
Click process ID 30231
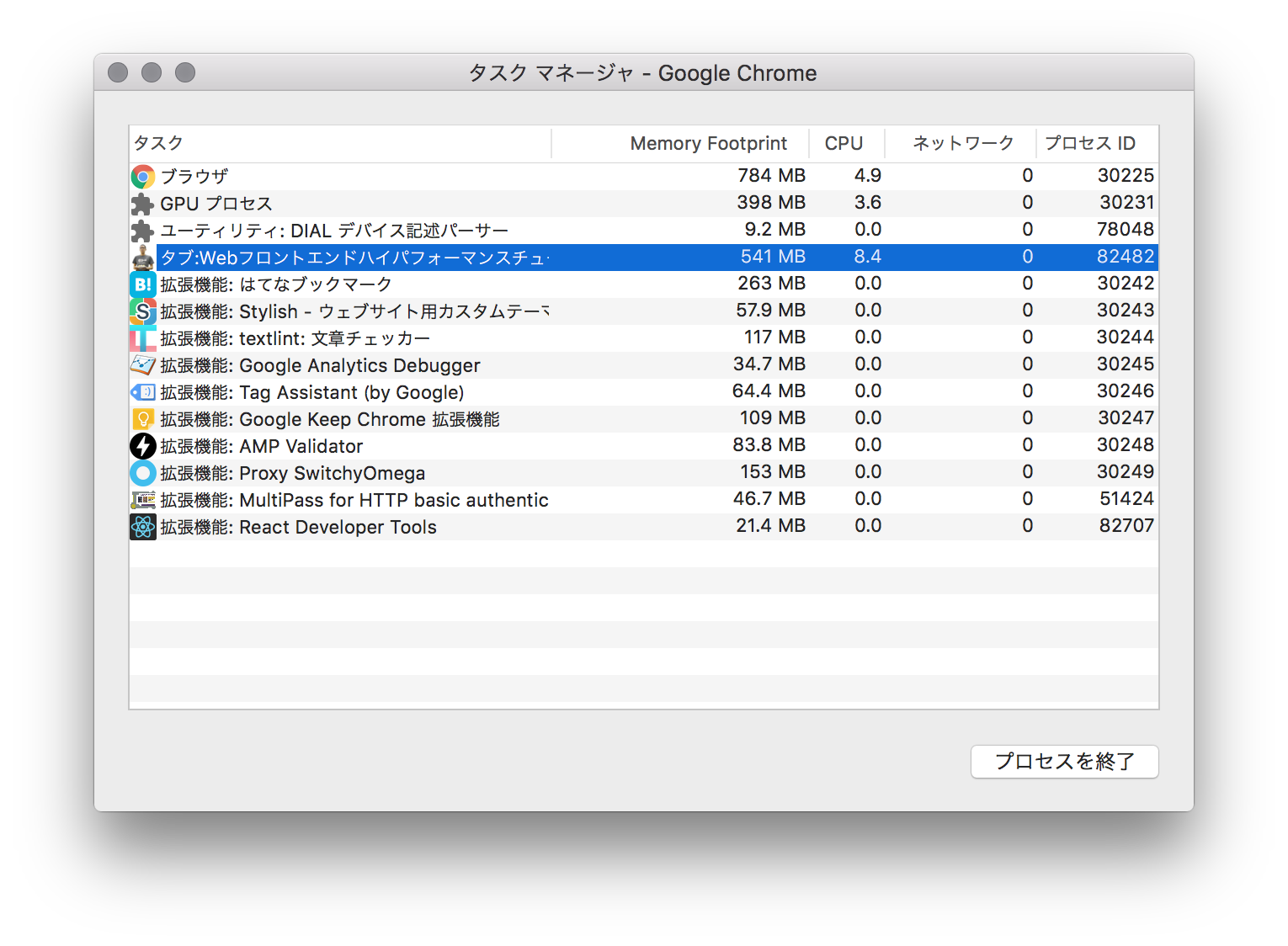tap(1127, 203)
